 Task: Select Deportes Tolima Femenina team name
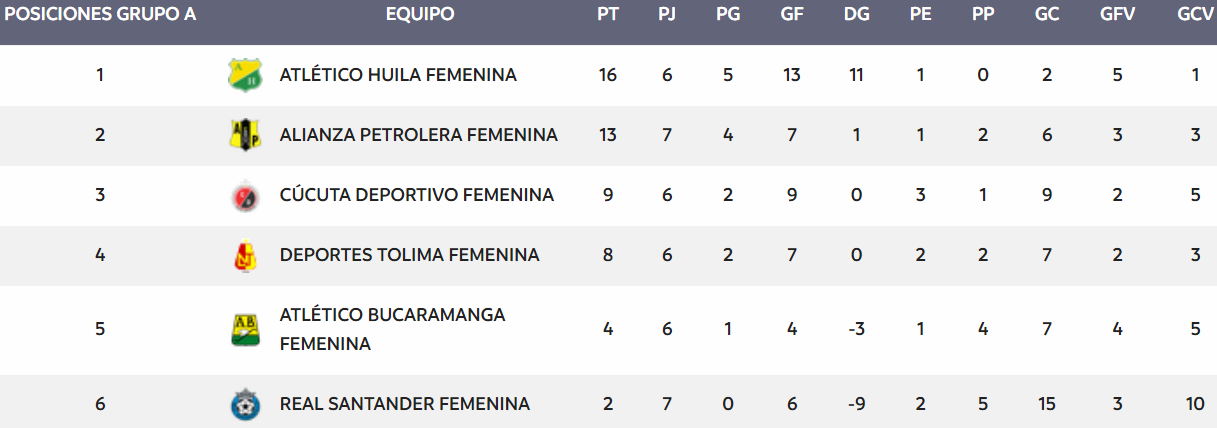pos(409,255)
